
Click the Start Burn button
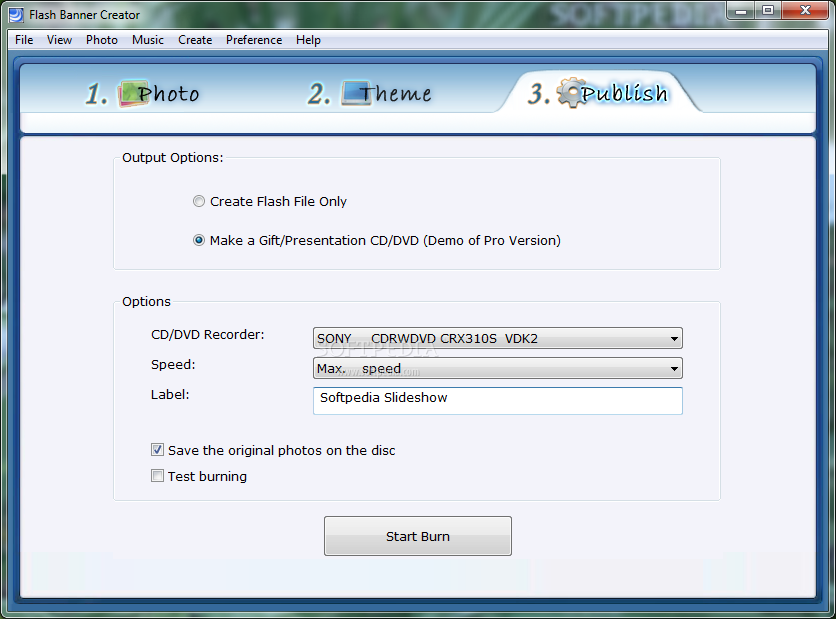tap(417, 536)
